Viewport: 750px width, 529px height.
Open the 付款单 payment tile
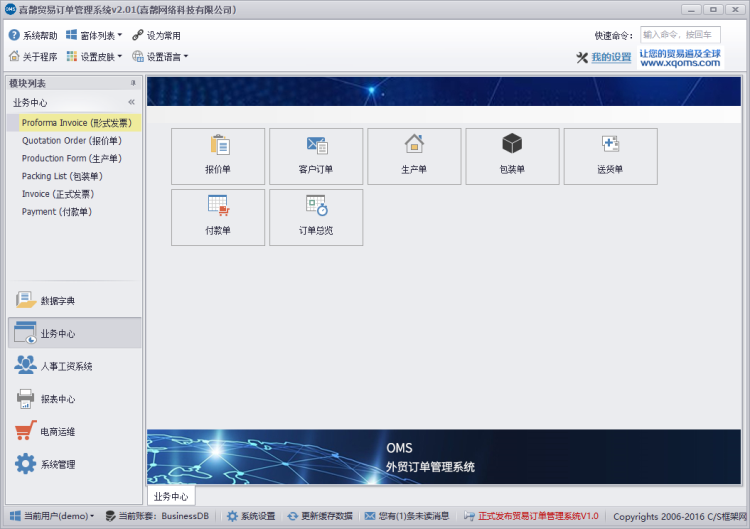[x=218, y=217]
